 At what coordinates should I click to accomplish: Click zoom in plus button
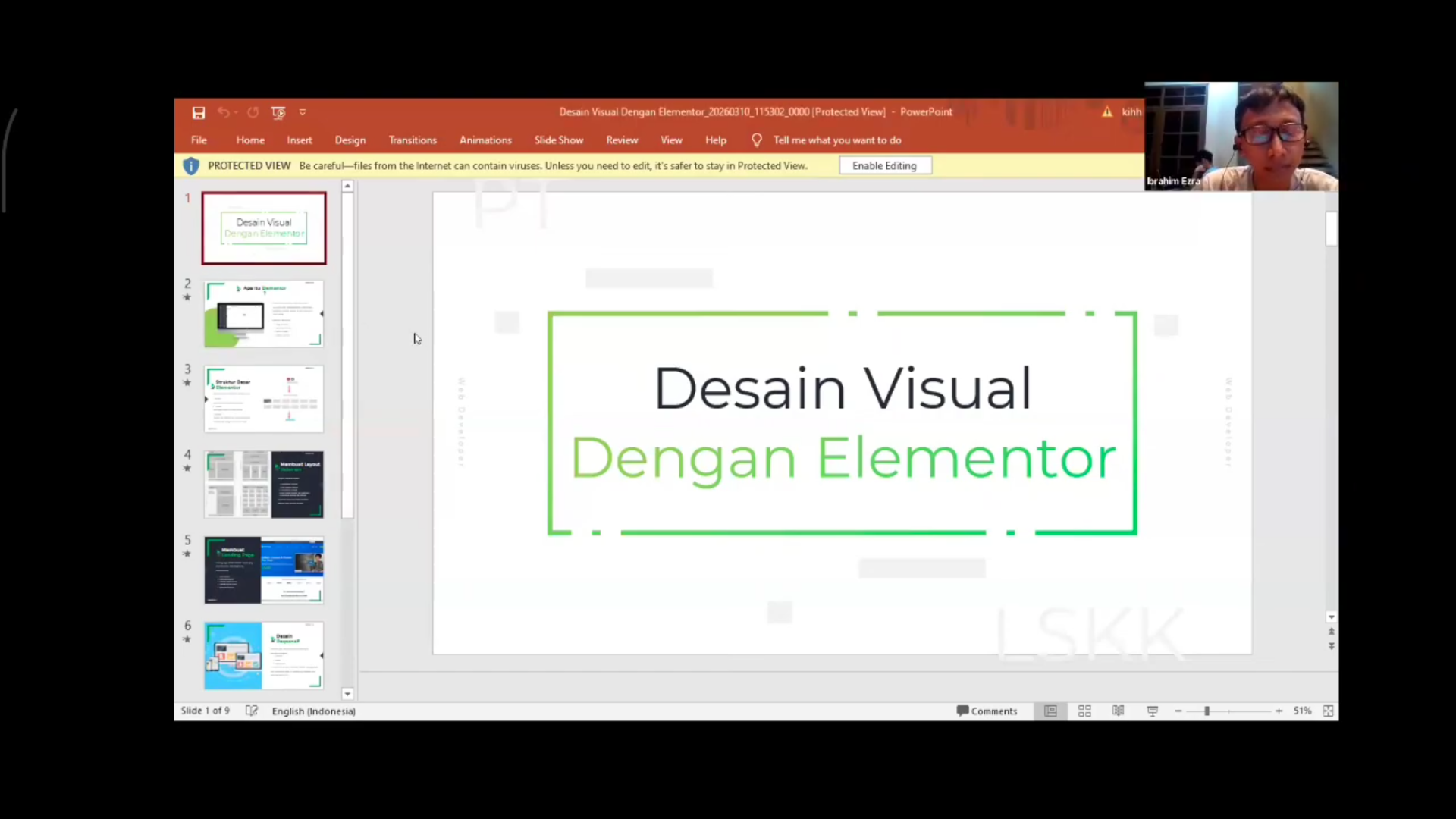point(1279,711)
